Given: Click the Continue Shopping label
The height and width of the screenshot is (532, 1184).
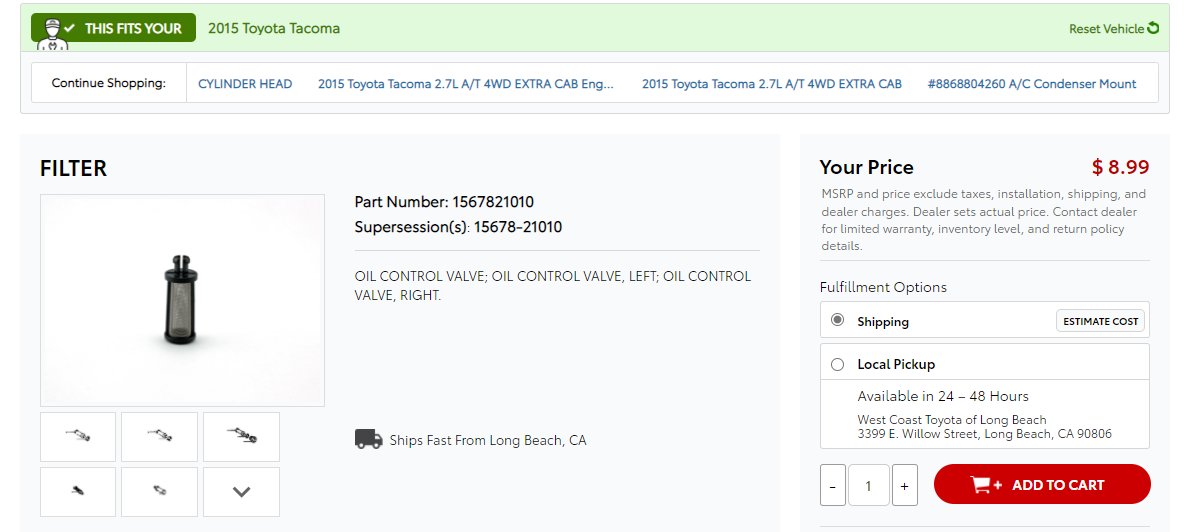Looking at the screenshot, I should pos(109,83).
